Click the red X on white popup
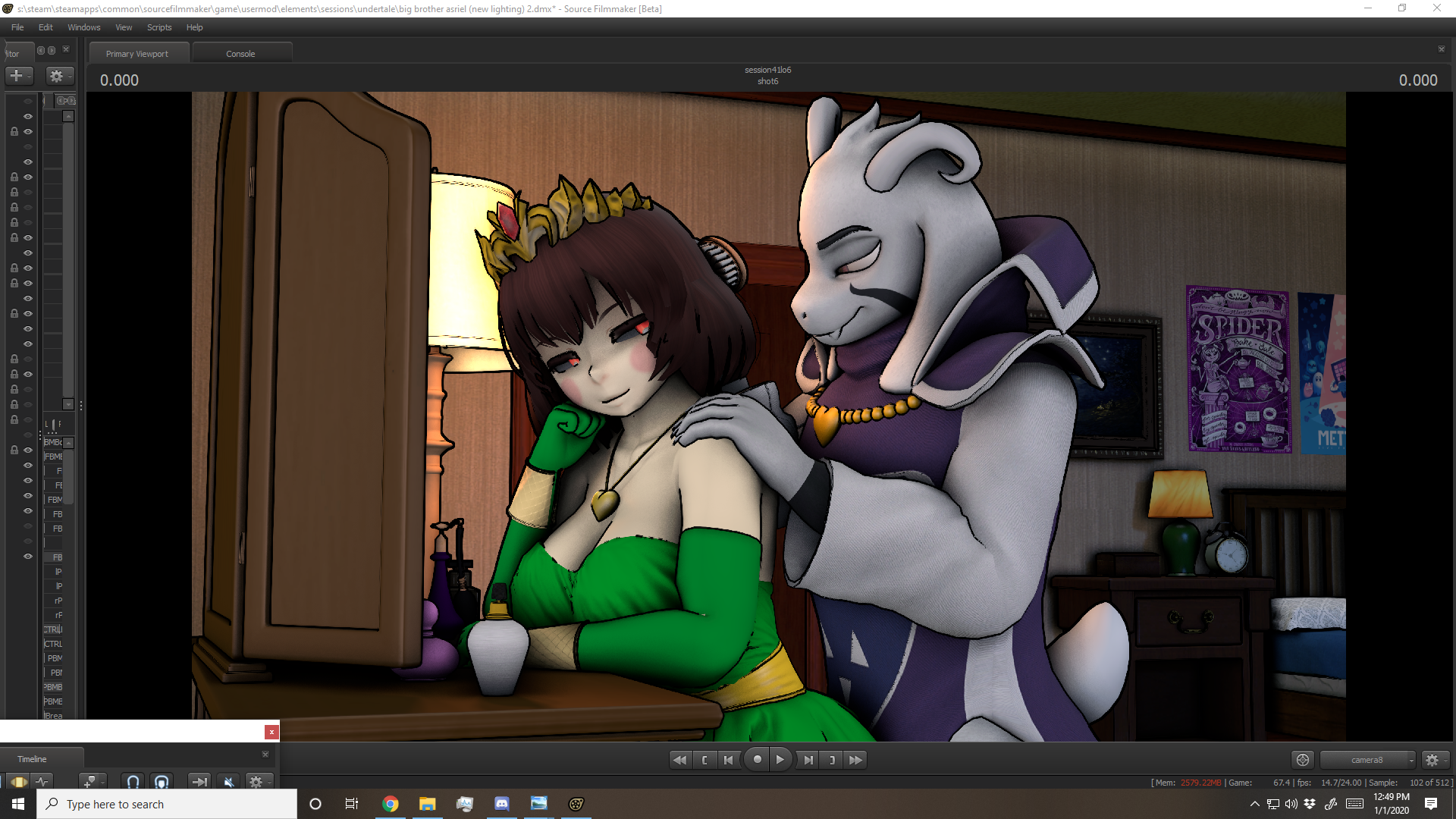 click(x=271, y=732)
